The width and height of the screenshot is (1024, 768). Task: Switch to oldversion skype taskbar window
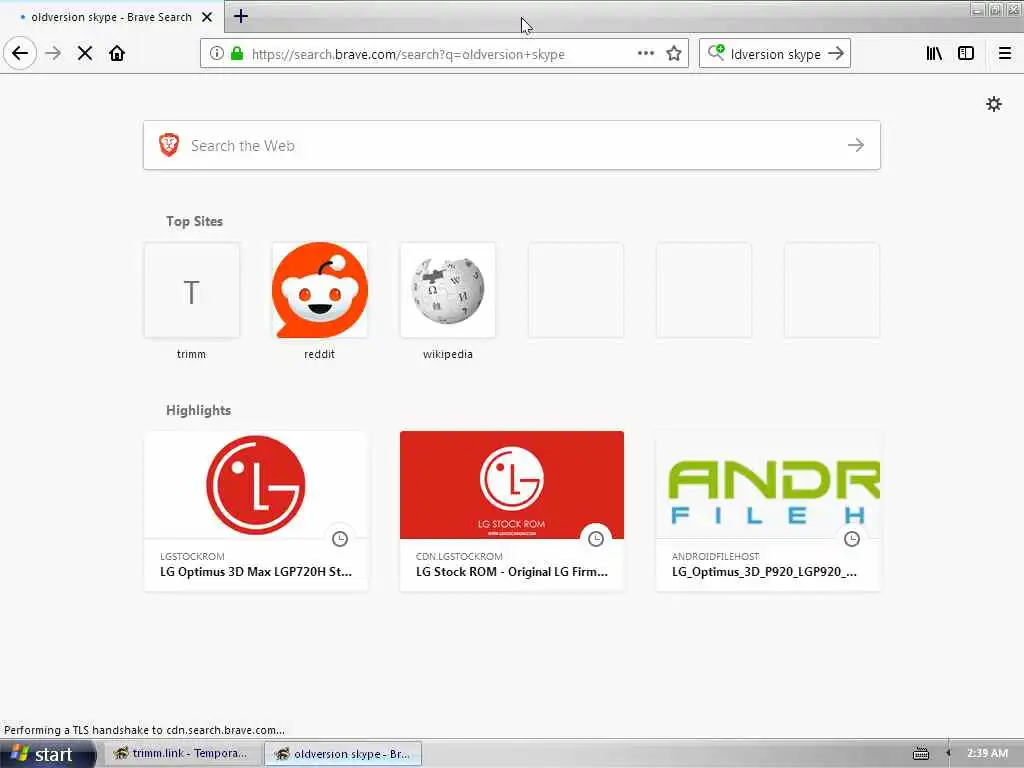[x=343, y=754]
